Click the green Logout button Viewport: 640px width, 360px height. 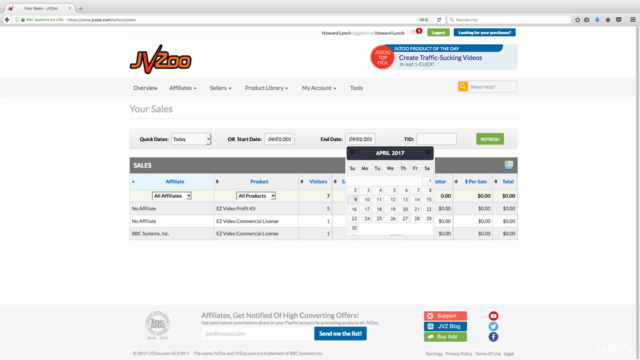[438, 32]
